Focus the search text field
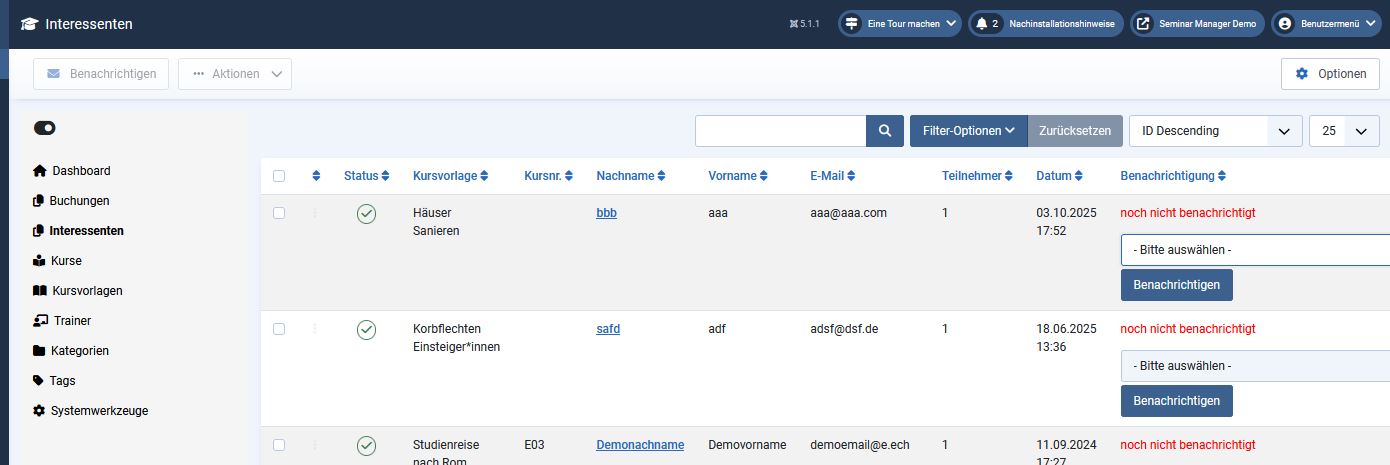This screenshot has height=465, width=1390. pyautogui.click(x=780, y=131)
